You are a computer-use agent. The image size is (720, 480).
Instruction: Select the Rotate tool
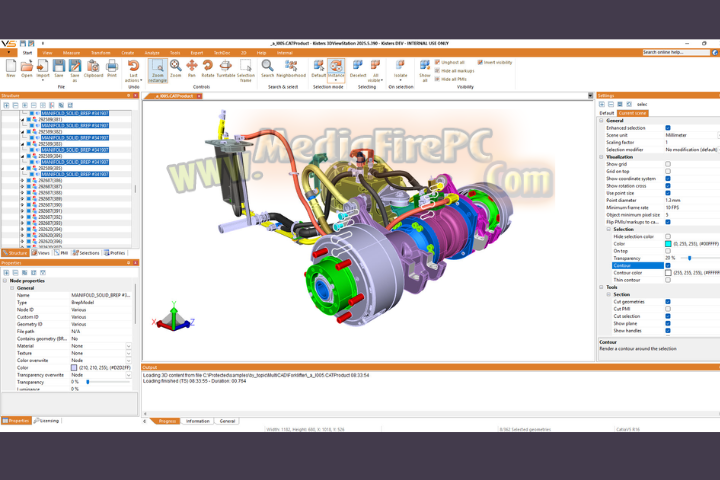click(x=208, y=66)
